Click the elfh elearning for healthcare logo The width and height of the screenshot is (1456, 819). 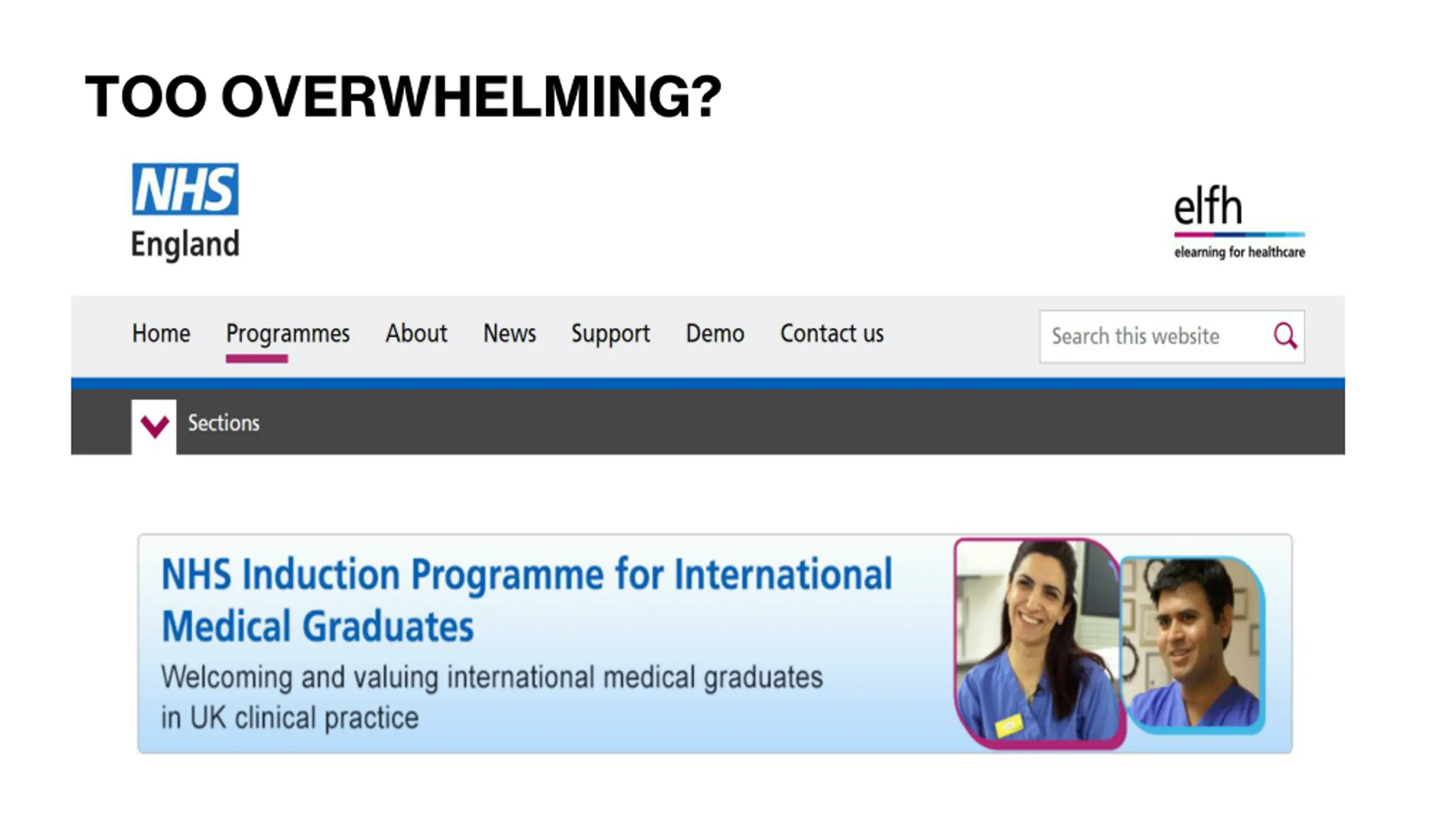(x=1239, y=222)
